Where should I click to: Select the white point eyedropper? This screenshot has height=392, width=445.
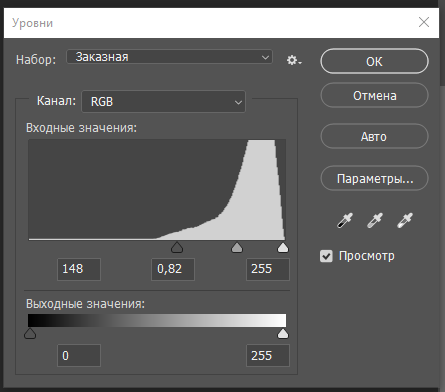click(405, 220)
